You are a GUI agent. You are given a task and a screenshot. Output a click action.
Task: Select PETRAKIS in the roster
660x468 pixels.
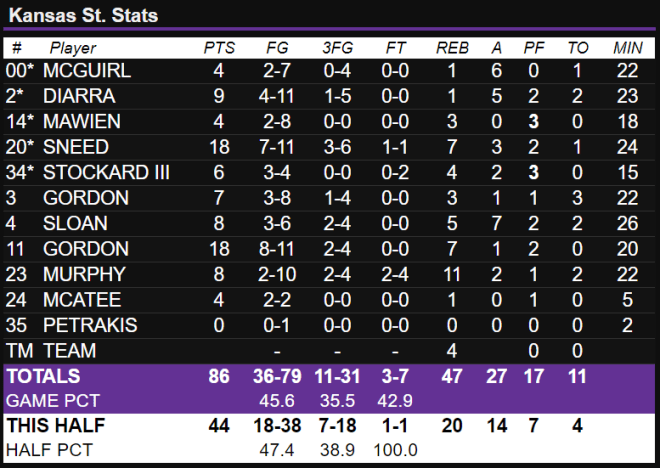[x=90, y=325]
